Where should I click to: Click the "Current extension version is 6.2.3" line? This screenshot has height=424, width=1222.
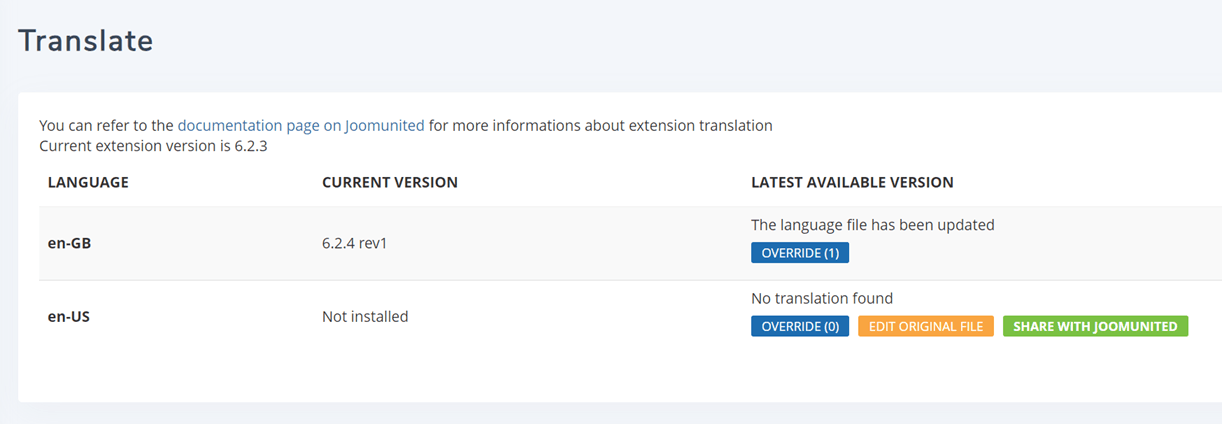coord(153,146)
